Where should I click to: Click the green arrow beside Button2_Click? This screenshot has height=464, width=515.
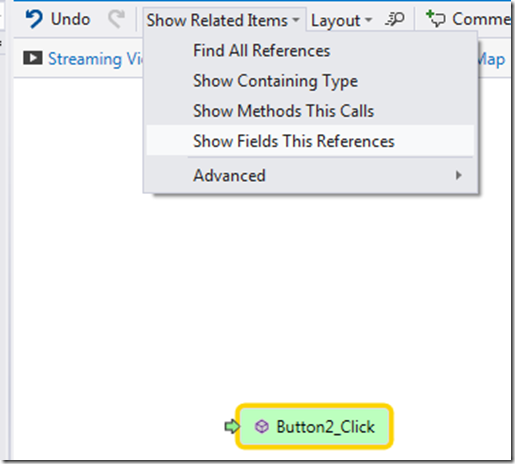pos(232,426)
